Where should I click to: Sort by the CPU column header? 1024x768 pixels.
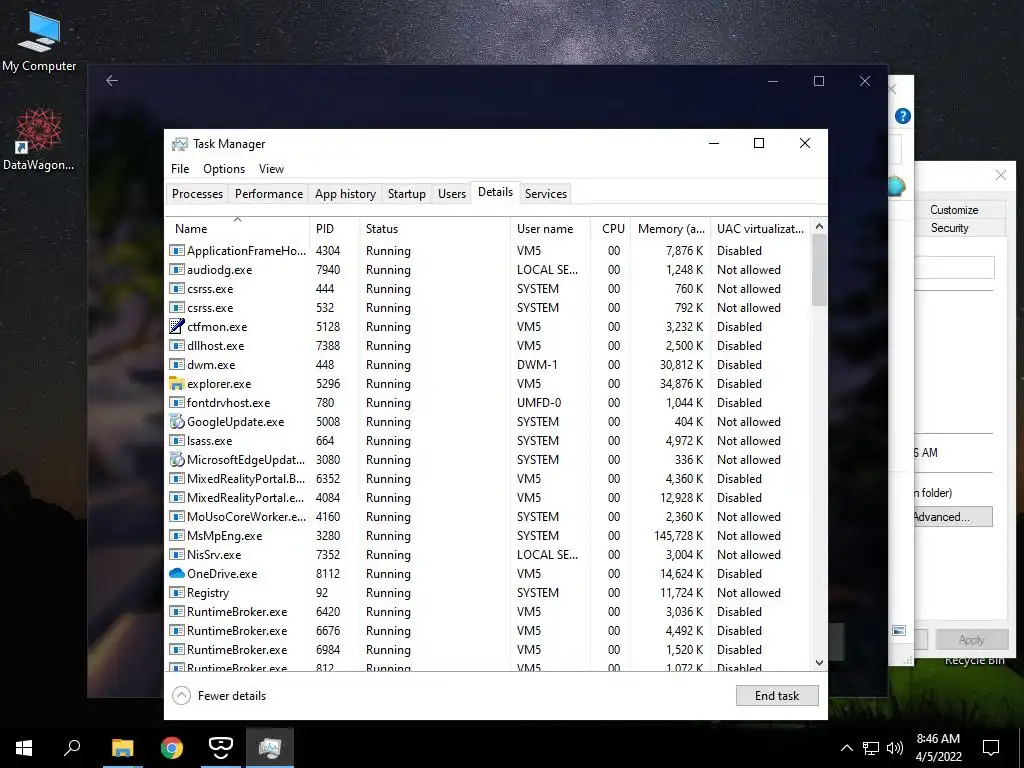tap(611, 229)
